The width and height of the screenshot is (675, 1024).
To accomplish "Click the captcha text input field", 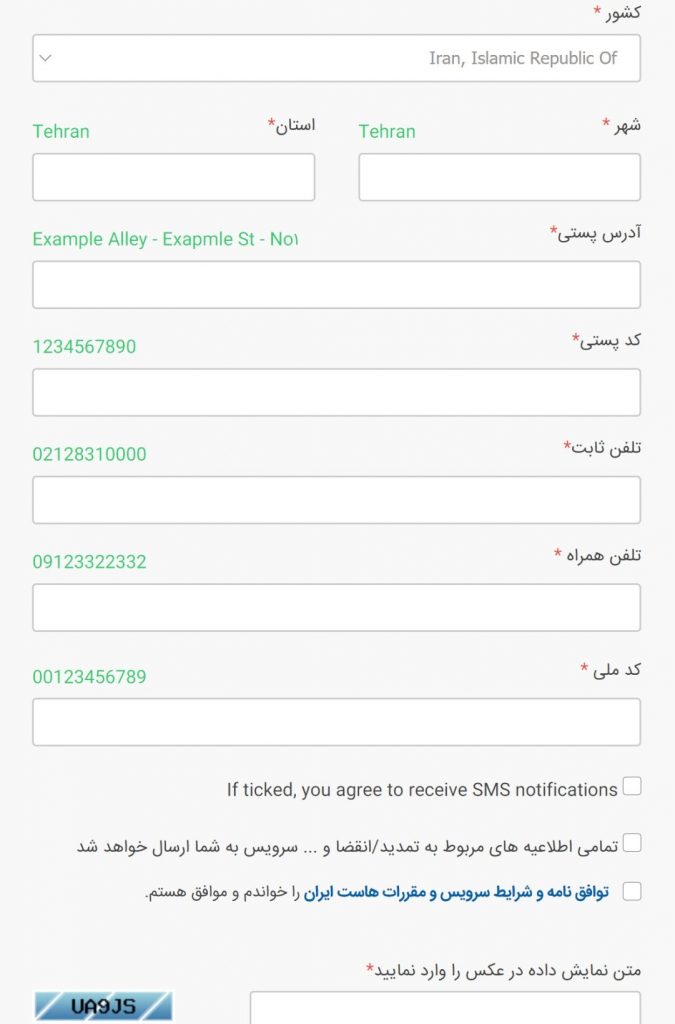I will [445, 1008].
